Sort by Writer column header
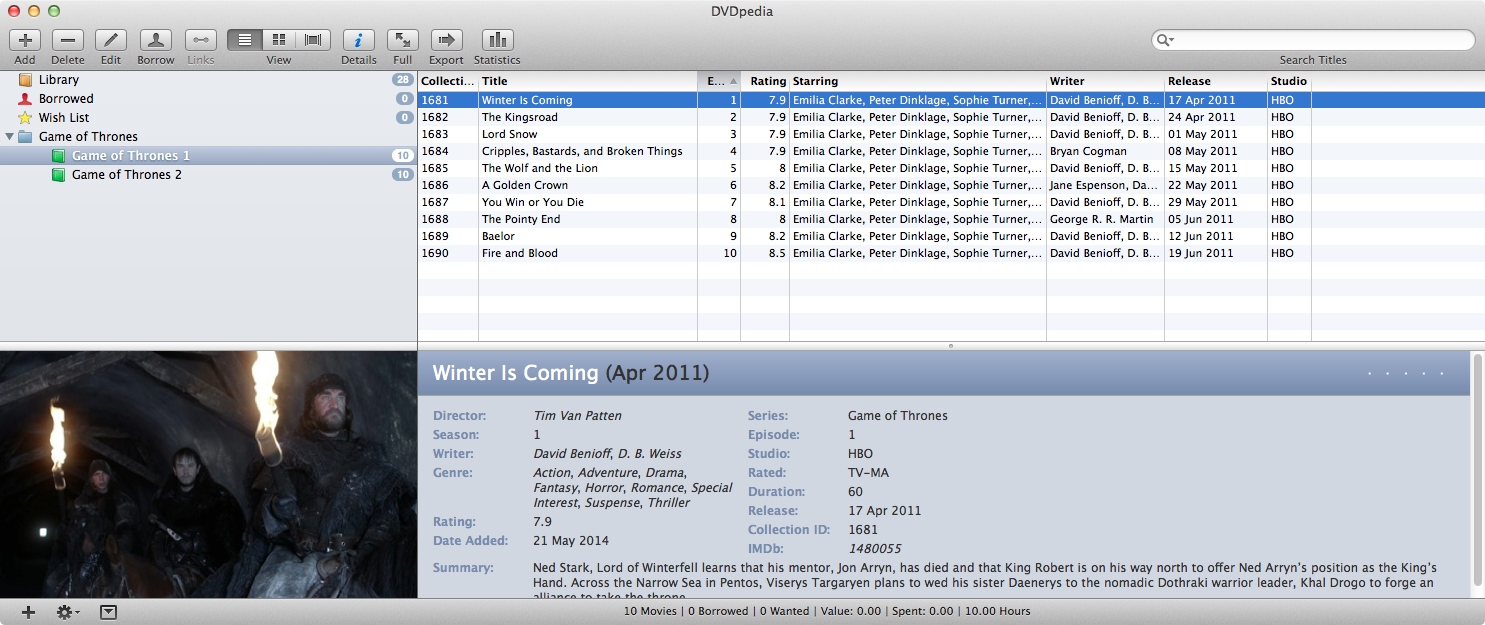The width and height of the screenshot is (1485, 625). click(1105, 81)
